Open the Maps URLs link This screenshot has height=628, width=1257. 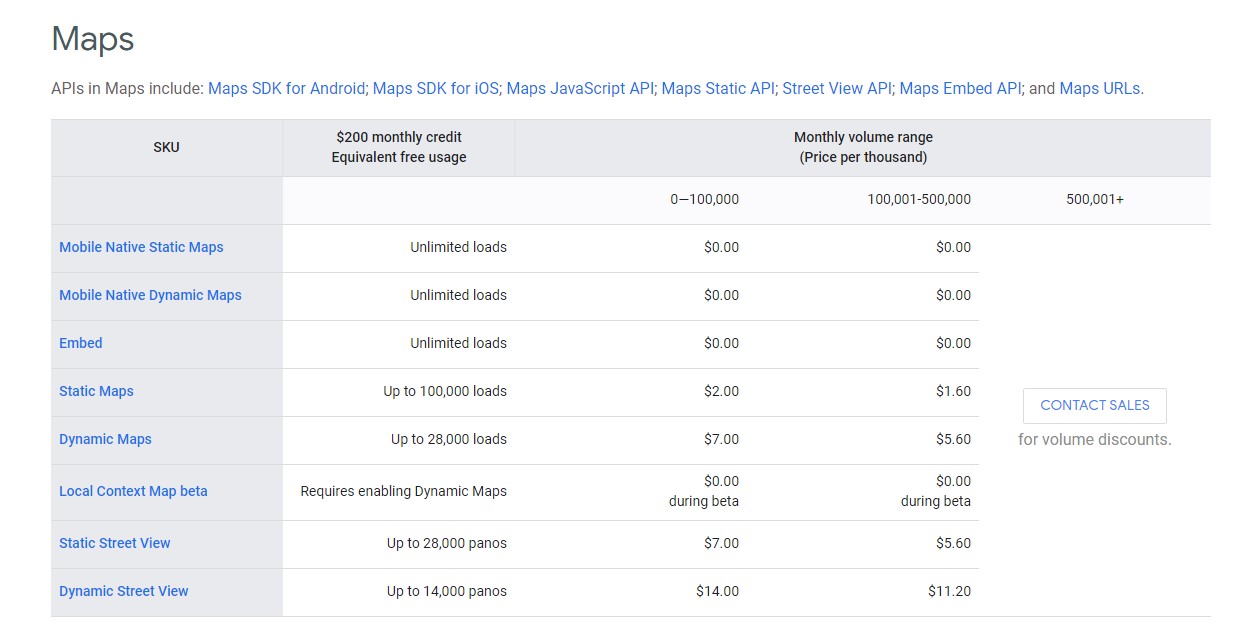click(1099, 89)
